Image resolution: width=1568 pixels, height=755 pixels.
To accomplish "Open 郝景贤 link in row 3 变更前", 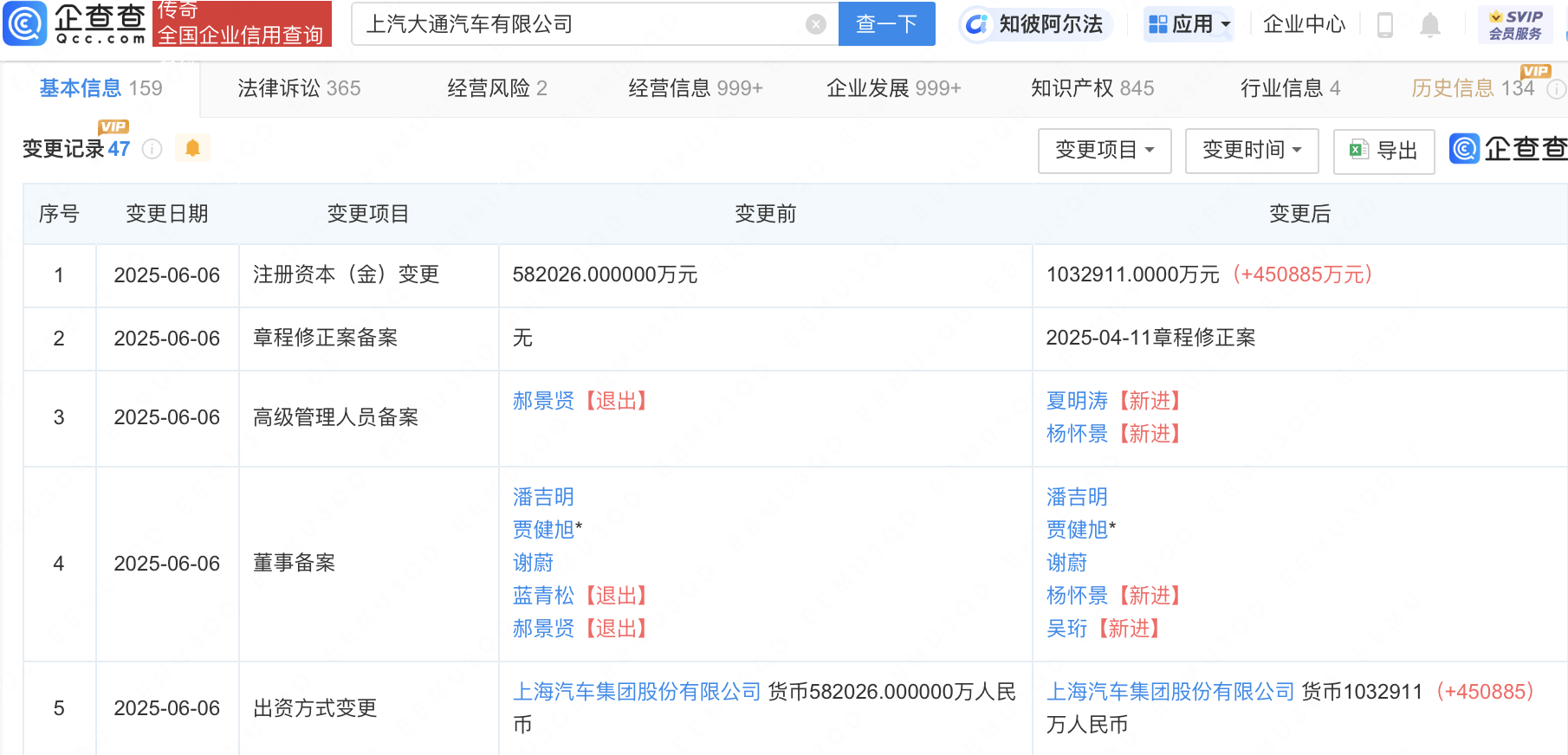I will 543,401.
